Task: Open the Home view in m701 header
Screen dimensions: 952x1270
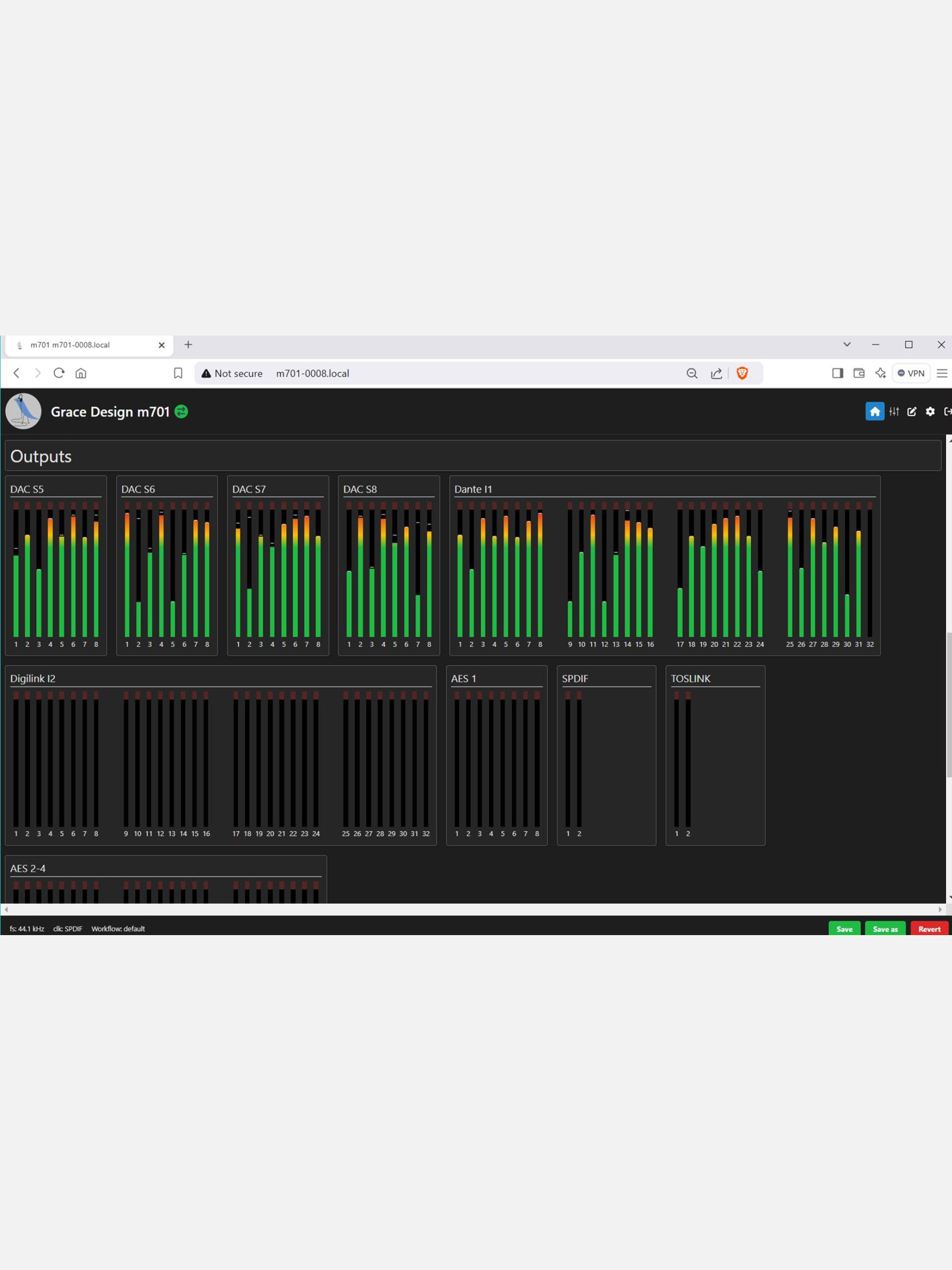Action: 875,412
